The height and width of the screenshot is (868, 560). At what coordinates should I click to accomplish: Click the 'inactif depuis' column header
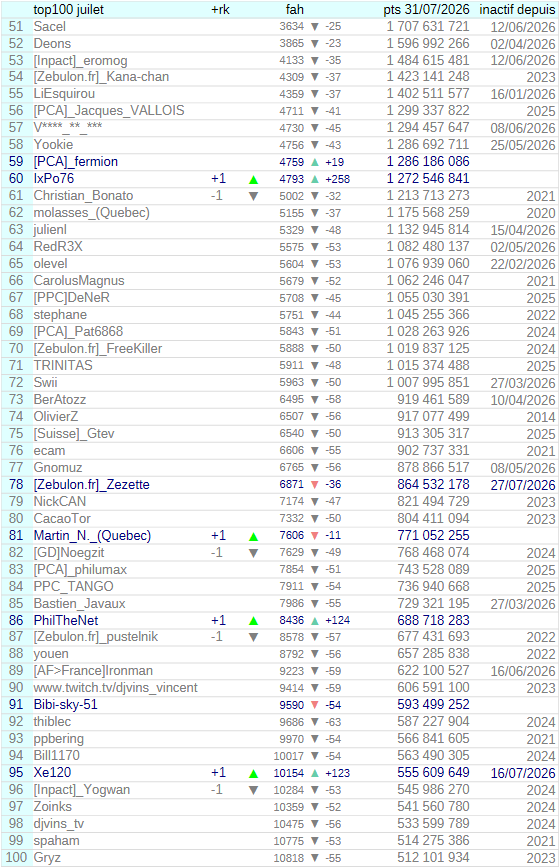(517, 9)
